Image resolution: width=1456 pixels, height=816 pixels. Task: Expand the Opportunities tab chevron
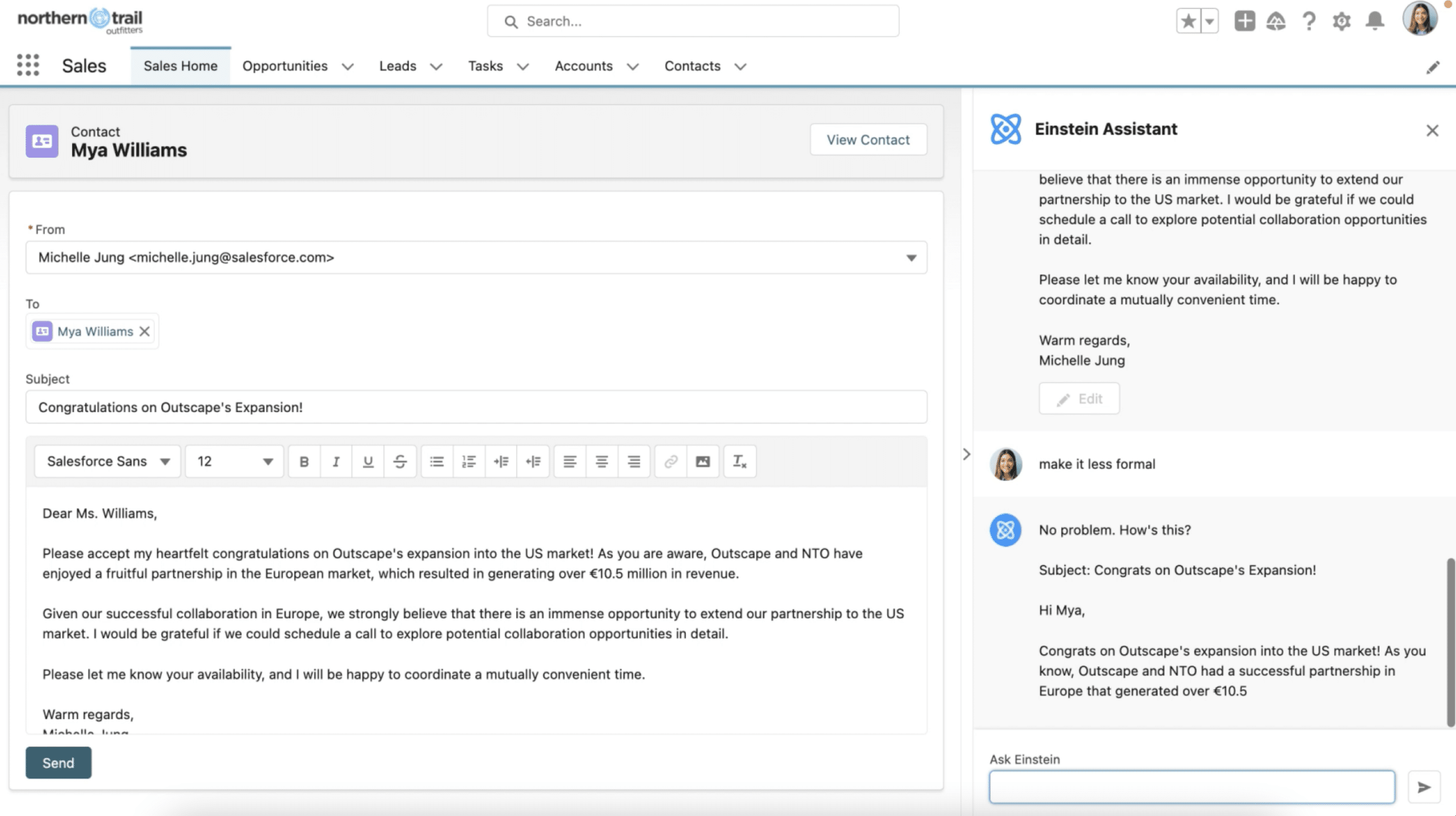[x=348, y=67]
